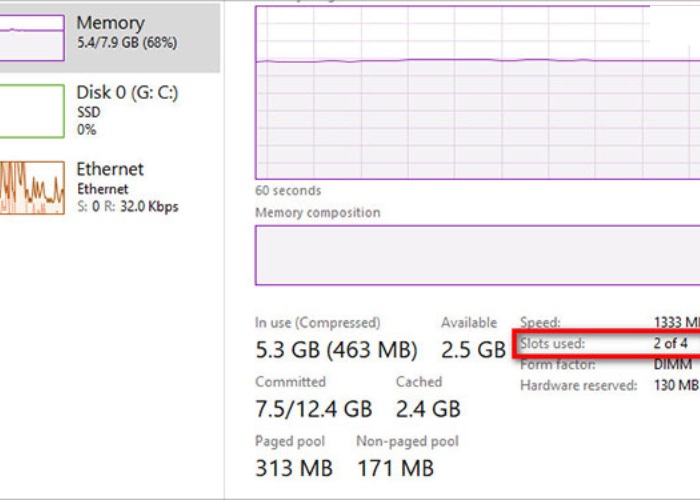Select the Memory mini graph thumbnail
This screenshot has width=700, height=500.
pos(32,36)
